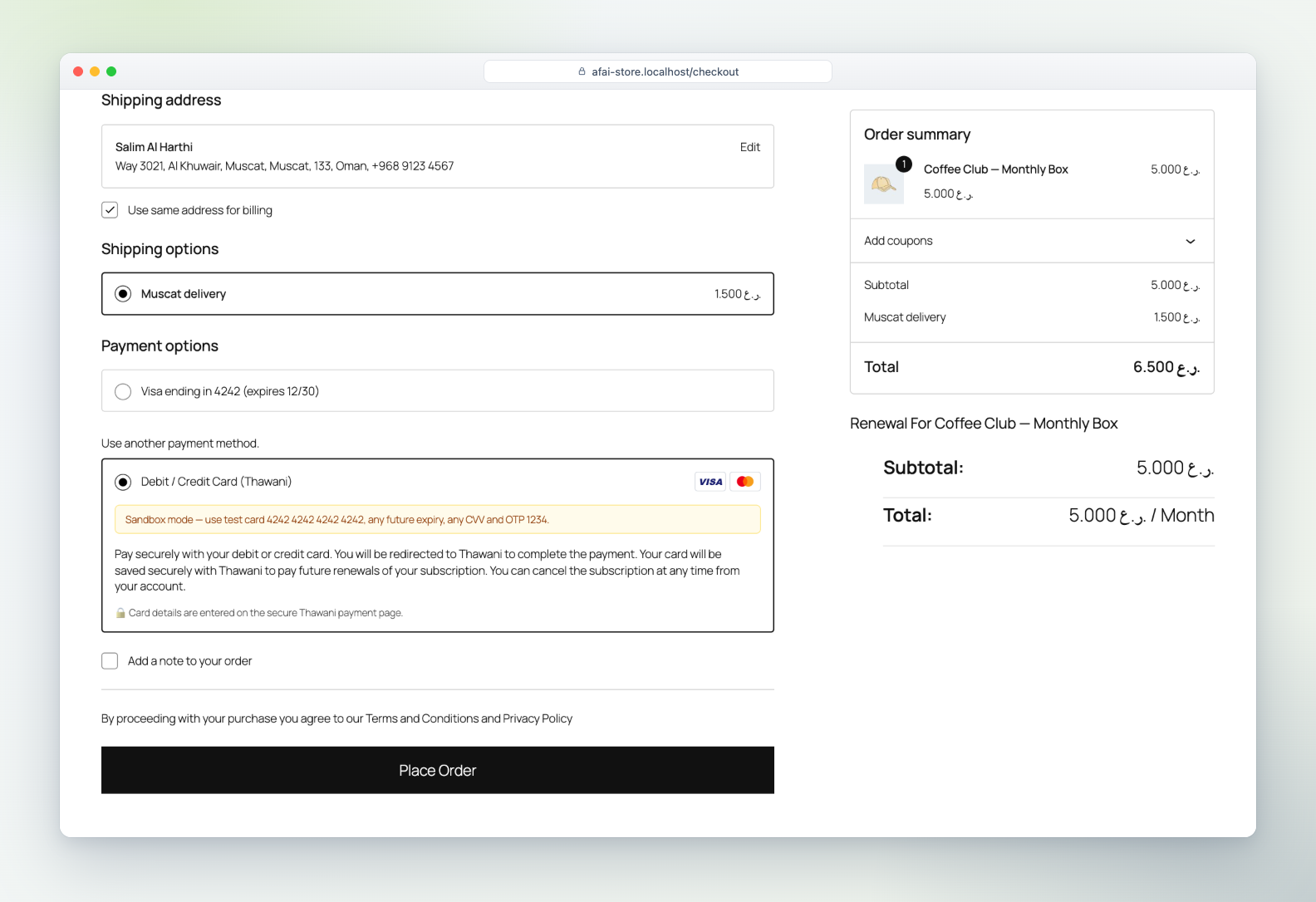Click the browser URL address field
Viewport: 1316px width, 902px height.
click(658, 71)
